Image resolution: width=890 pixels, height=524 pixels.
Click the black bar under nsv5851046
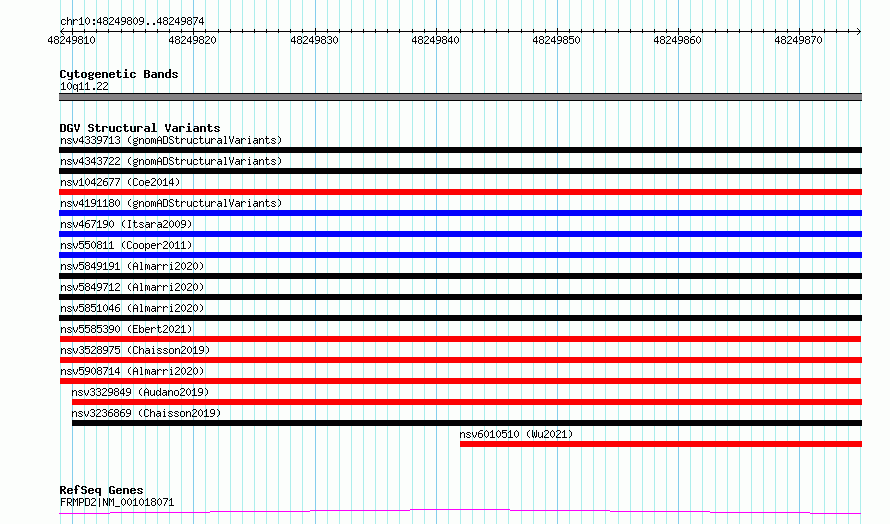460,318
